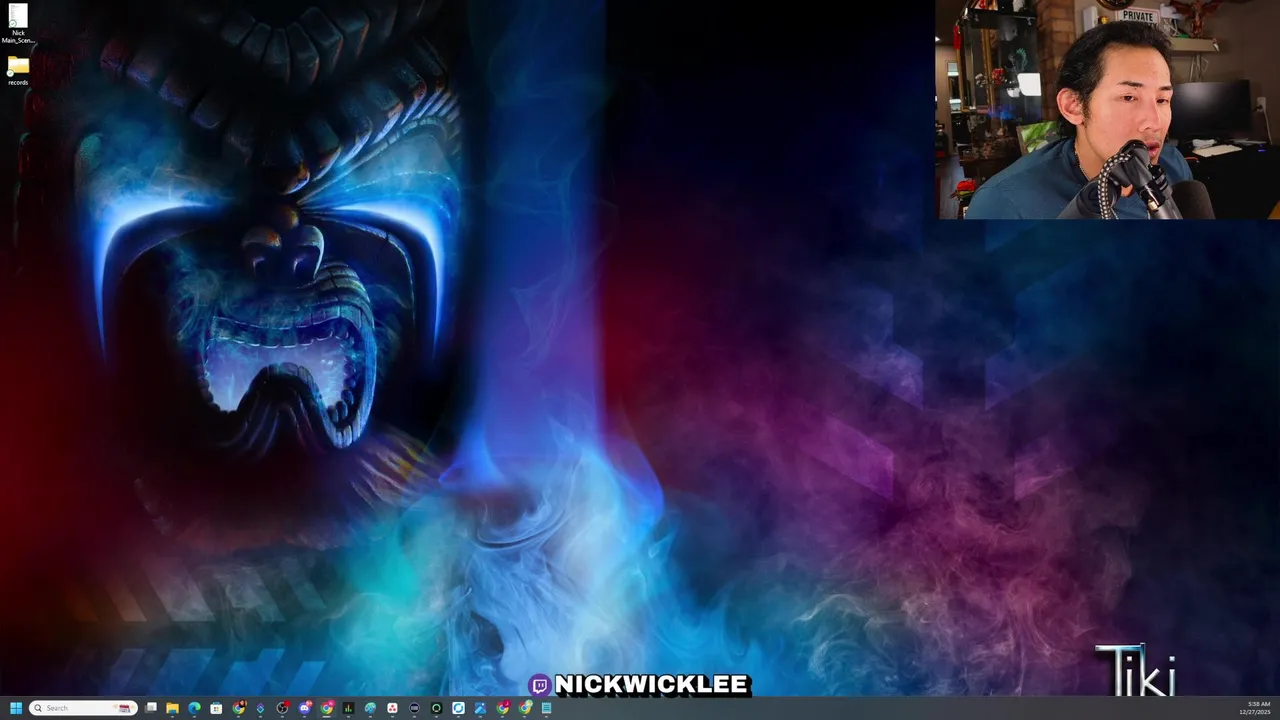Open the Chrome icon beside Microsoft Store
This screenshot has width=1280, height=720.
click(x=239, y=708)
